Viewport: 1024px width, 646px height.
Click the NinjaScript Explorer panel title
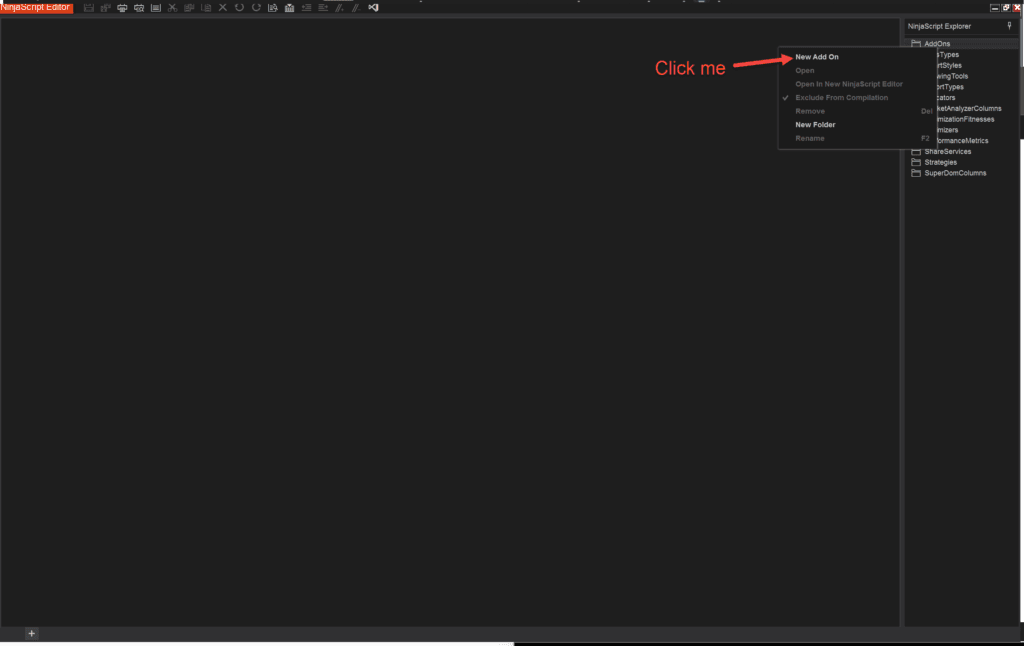click(939, 26)
